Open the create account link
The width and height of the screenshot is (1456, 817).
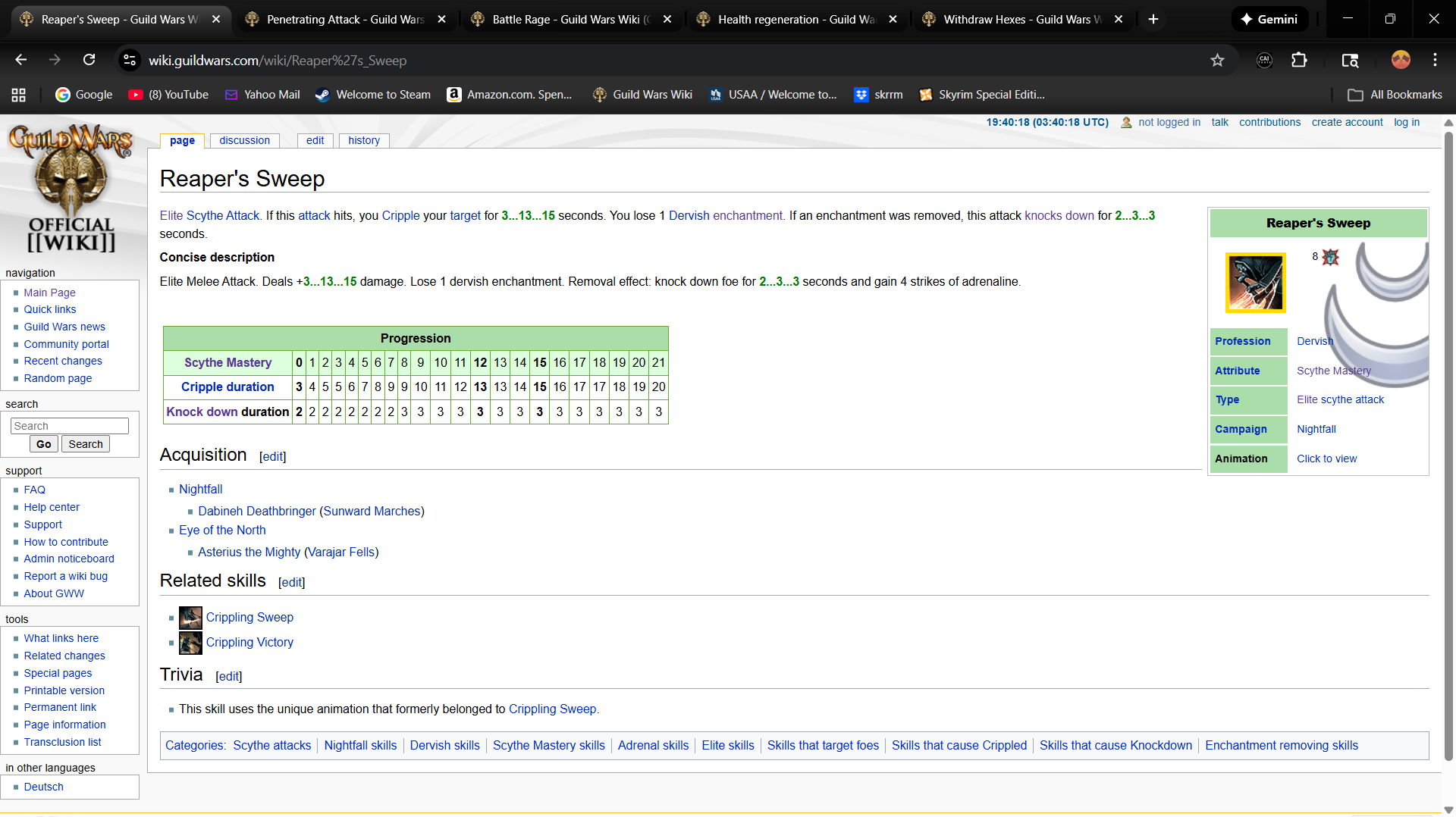1348,122
